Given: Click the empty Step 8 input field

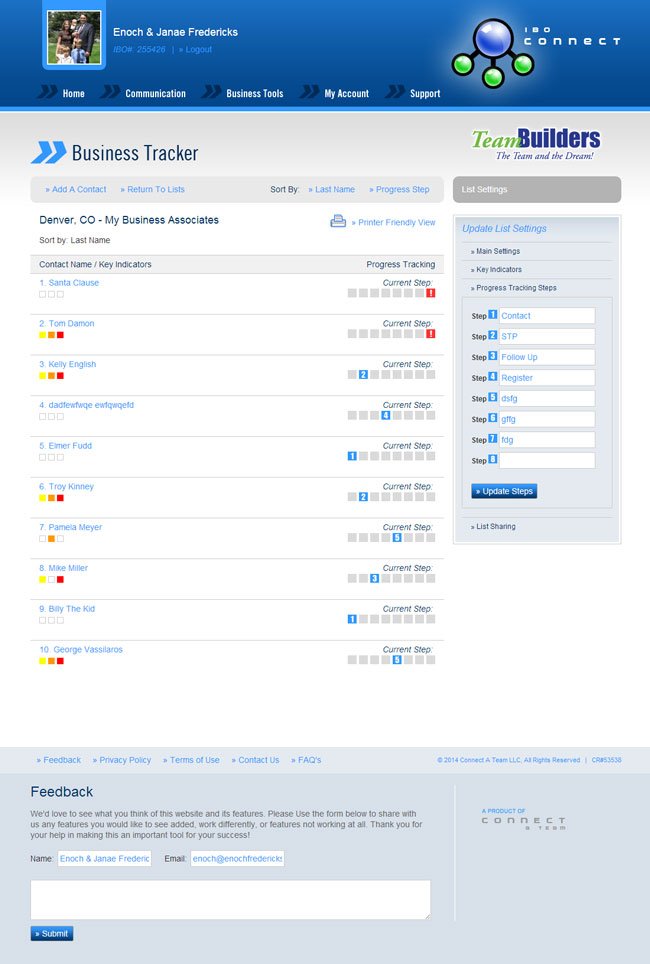Looking at the screenshot, I should pyautogui.click(x=546, y=461).
